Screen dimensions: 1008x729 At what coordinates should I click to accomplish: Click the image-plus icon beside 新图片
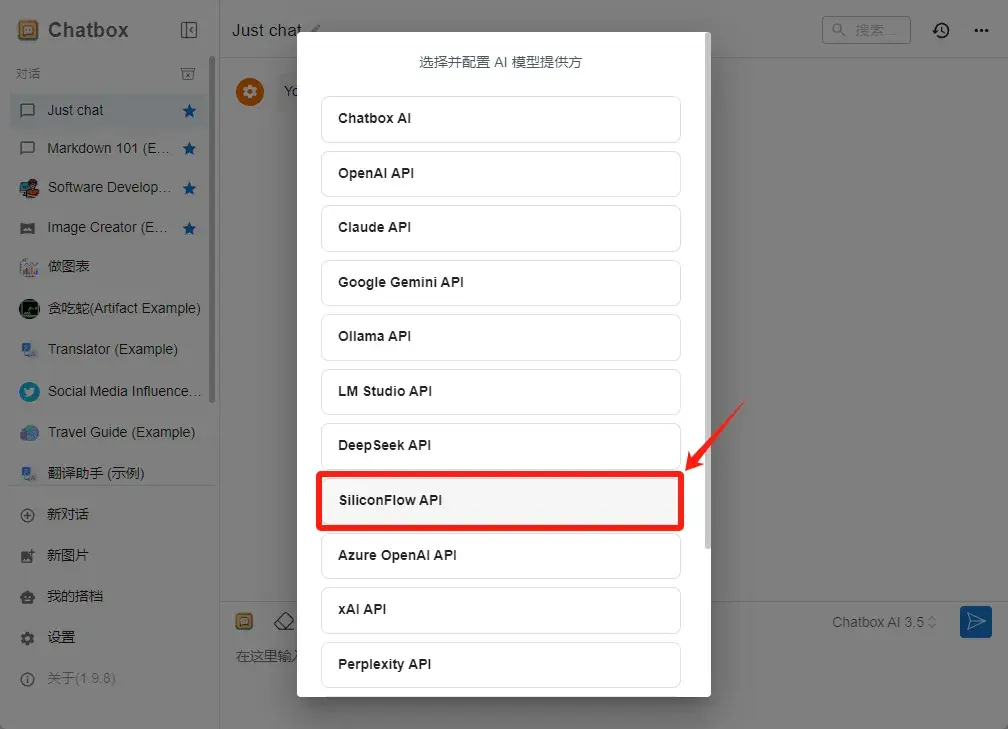[x=28, y=557]
